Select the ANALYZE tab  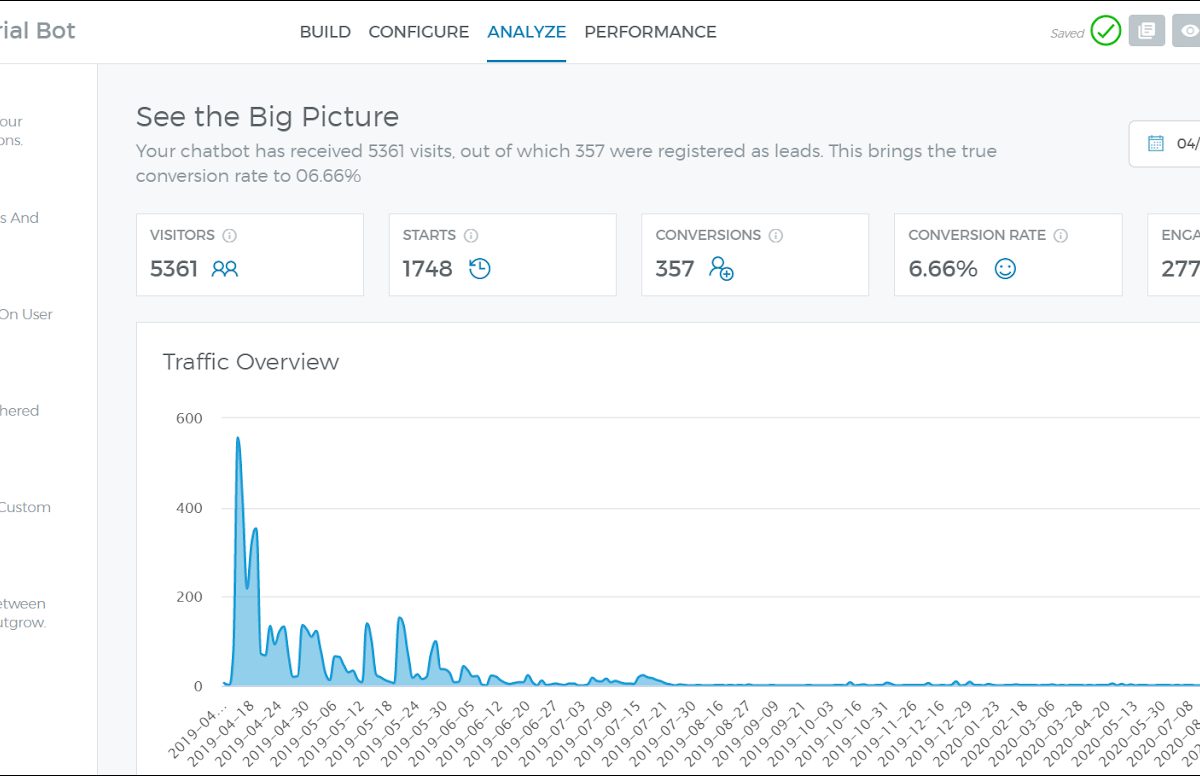pos(526,32)
